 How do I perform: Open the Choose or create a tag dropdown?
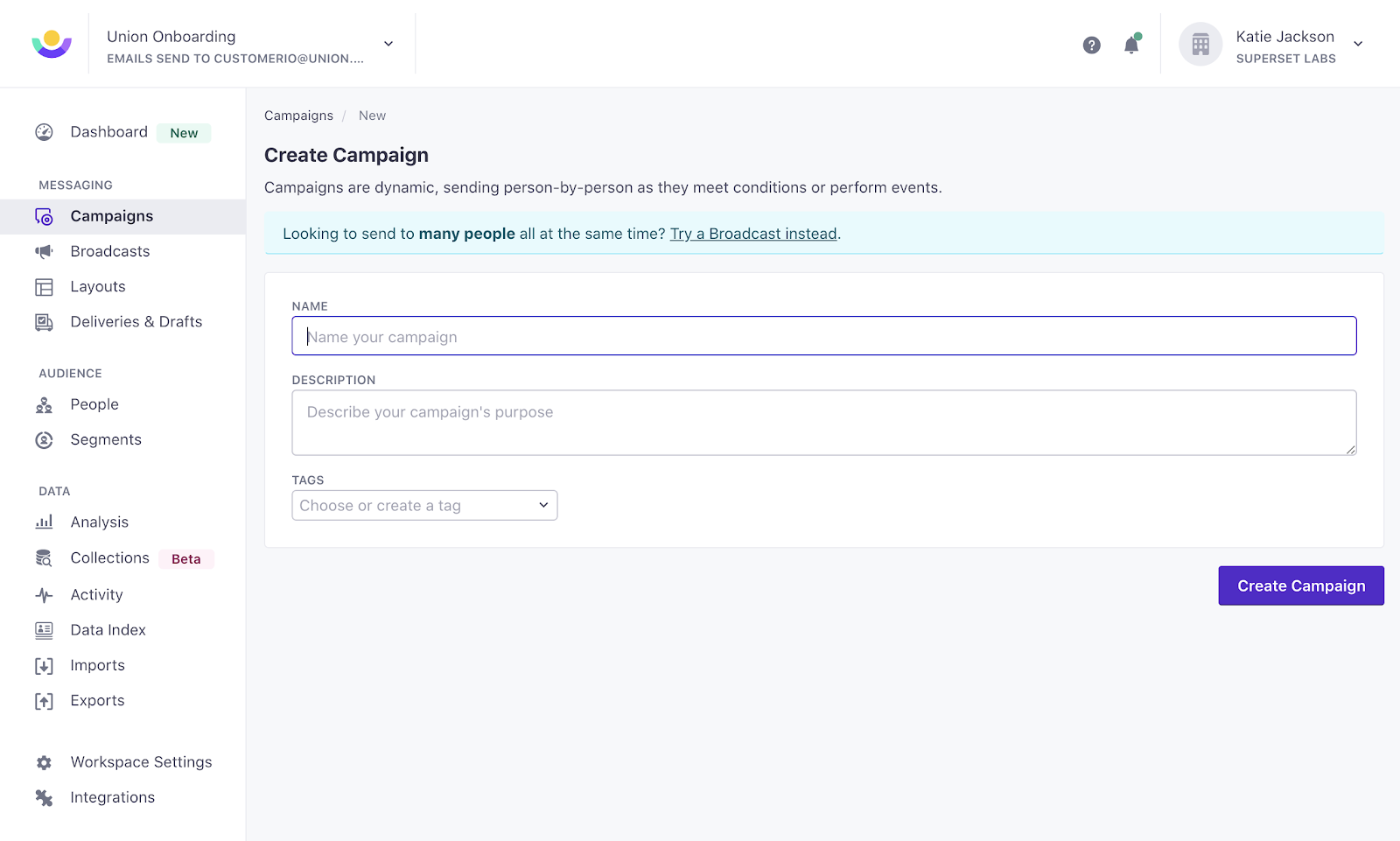click(x=424, y=505)
